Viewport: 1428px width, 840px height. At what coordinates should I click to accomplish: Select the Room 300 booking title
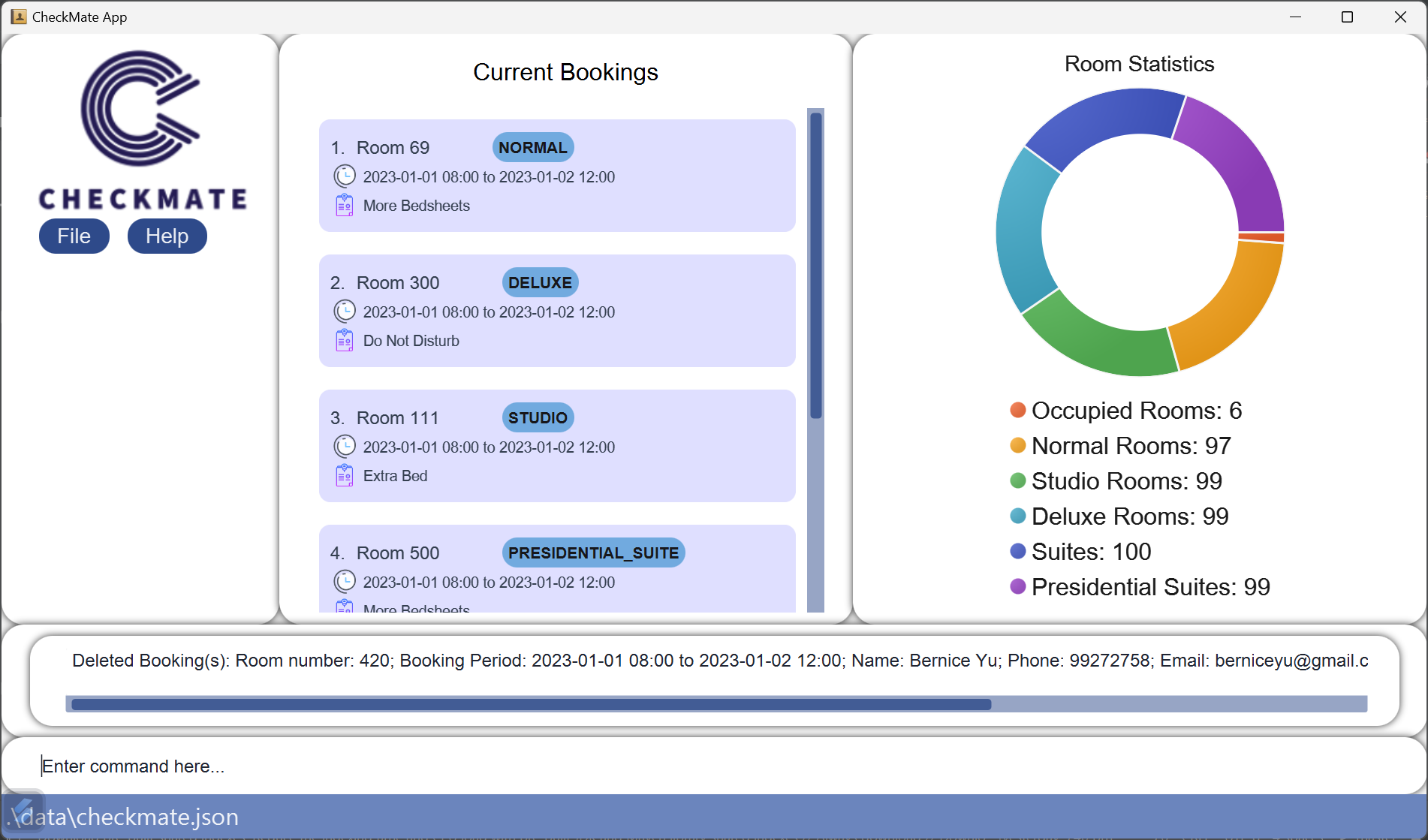point(398,283)
